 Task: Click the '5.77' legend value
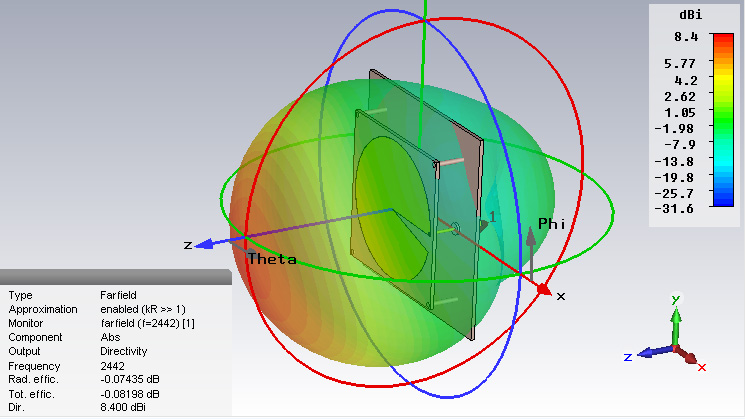pyautogui.click(x=679, y=64)
